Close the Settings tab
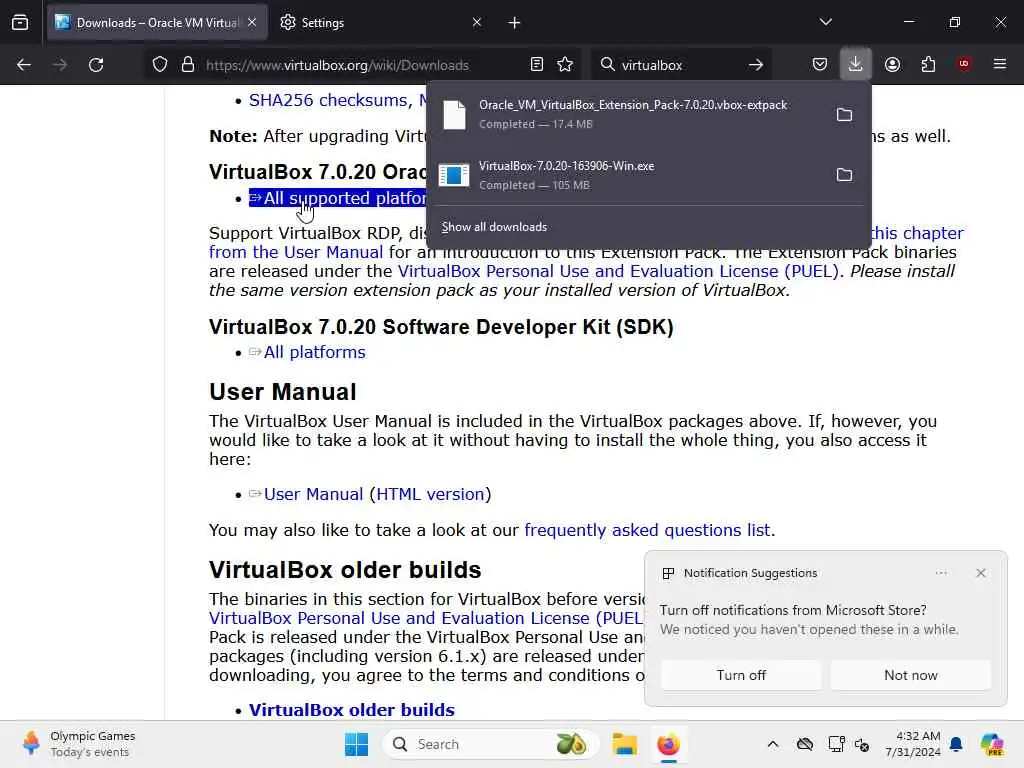Image resolution: width=1024 pixels, height=768 pixels. click(477, 22)
